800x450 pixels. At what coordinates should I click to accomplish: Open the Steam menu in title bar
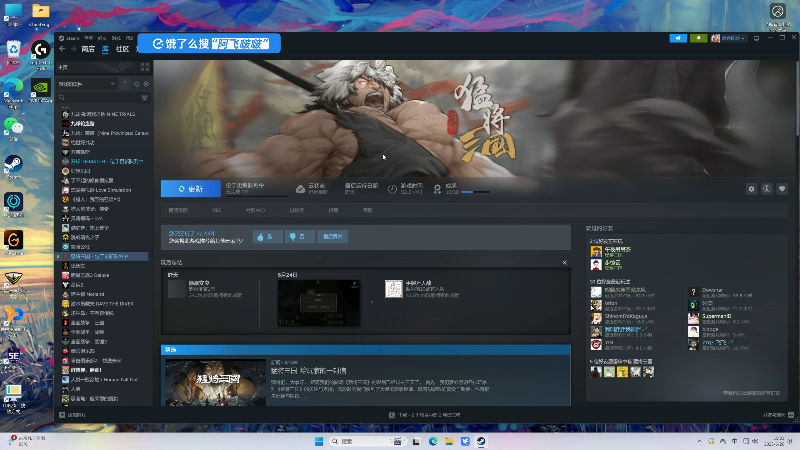[x=69, y=38]
